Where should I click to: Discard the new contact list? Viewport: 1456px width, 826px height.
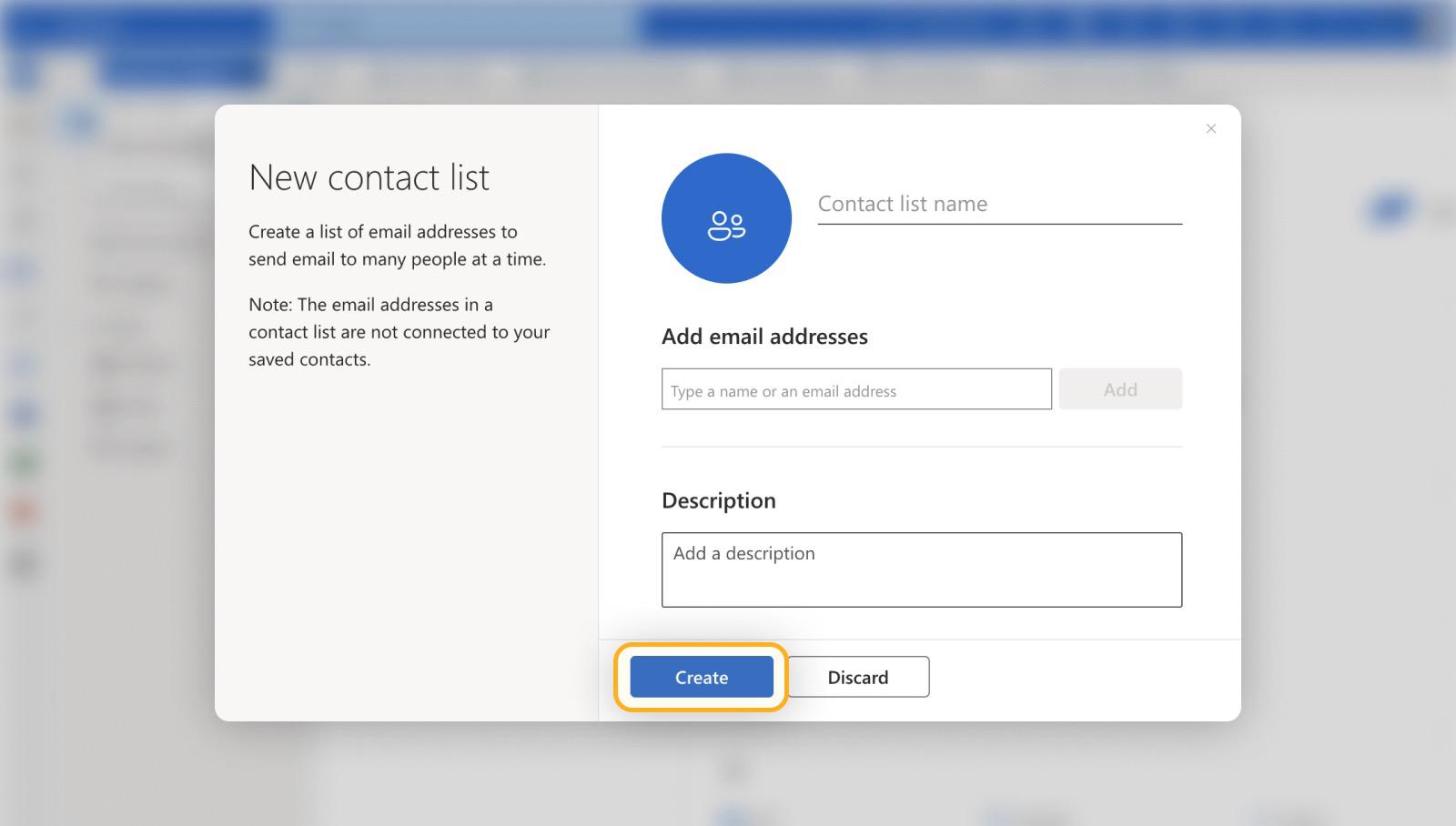click(x=858, y=677)
